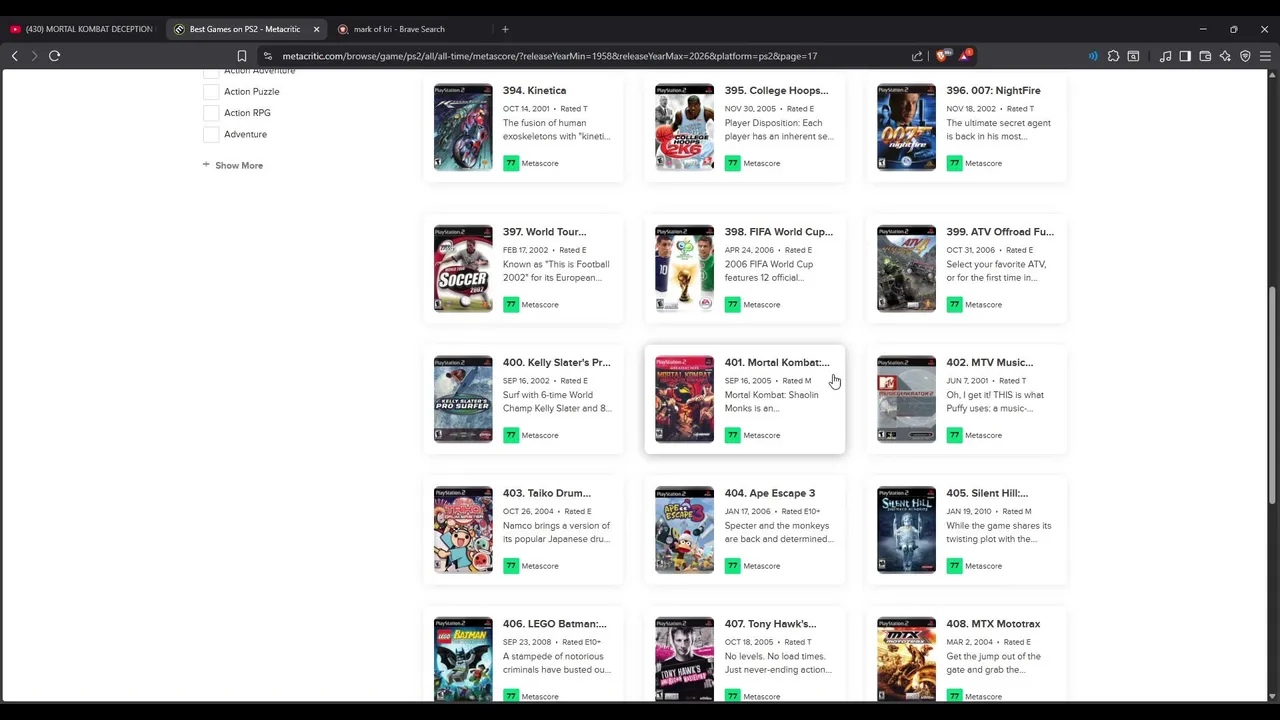Open Leo AI sparkle icon
Screen dimensions: 1280x720
1225,56
